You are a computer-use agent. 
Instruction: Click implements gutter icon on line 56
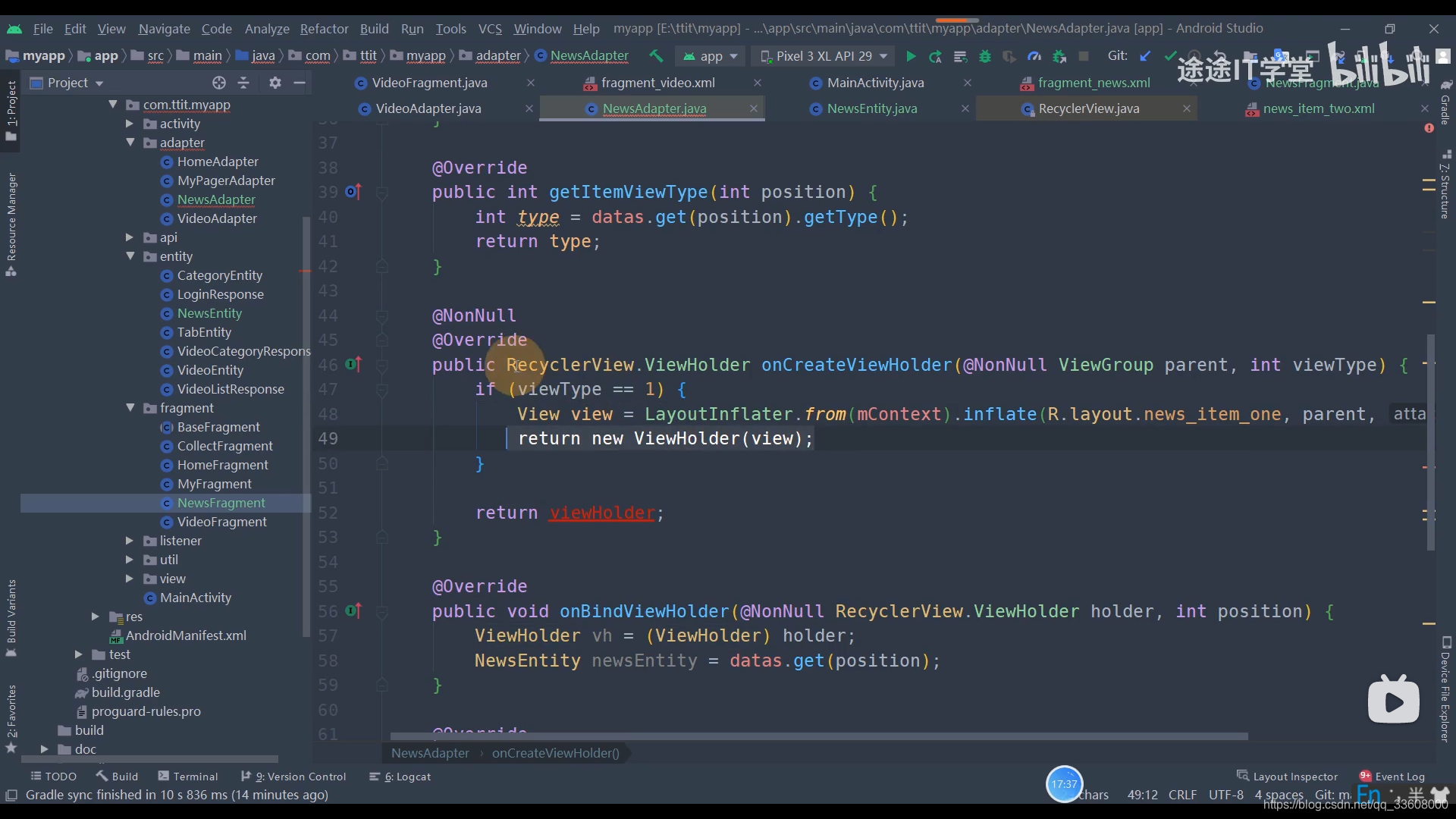click(353, 610)
